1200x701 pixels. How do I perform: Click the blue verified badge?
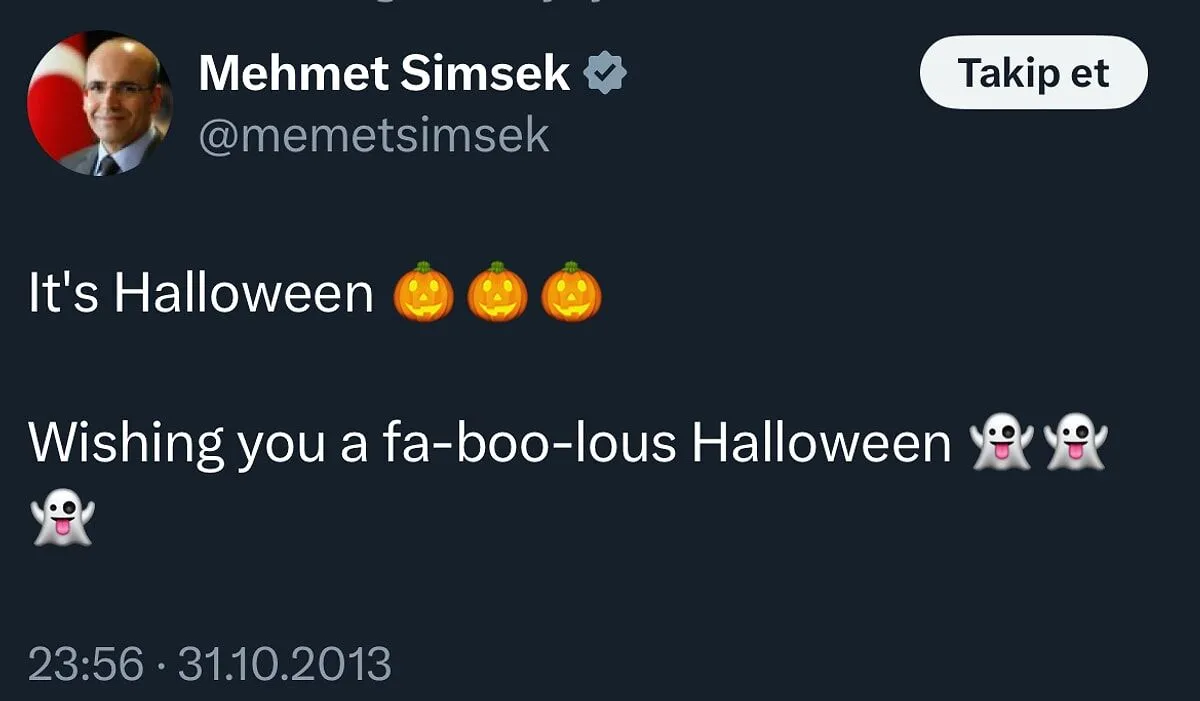tap(605, 74)
